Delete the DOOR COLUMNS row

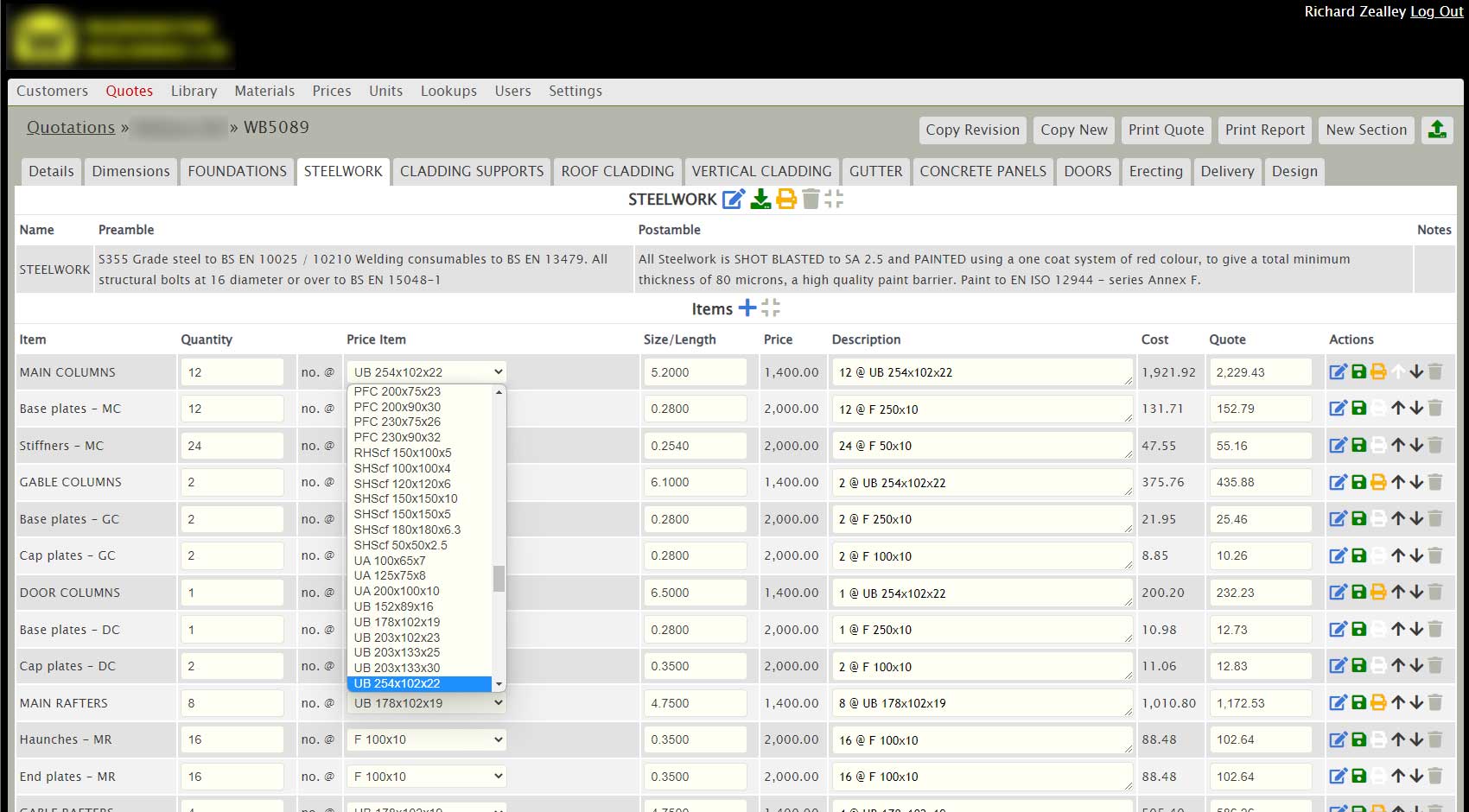pyautogui.click(x=1435, y=593)
